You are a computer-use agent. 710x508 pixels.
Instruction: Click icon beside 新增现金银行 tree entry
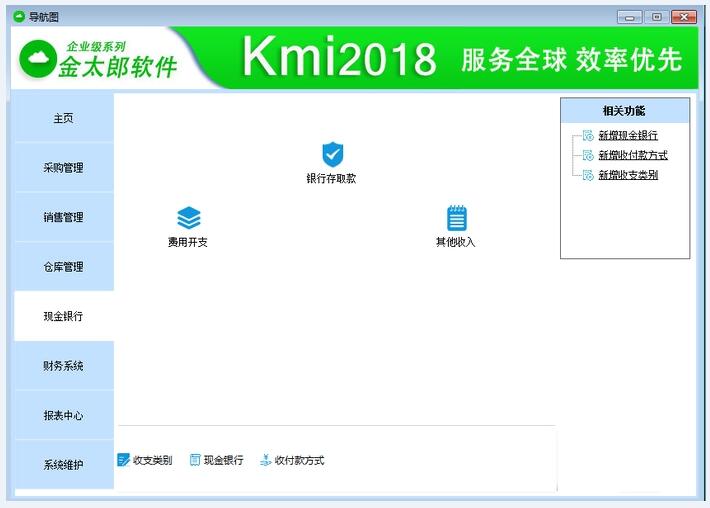(x=588, y=136)
